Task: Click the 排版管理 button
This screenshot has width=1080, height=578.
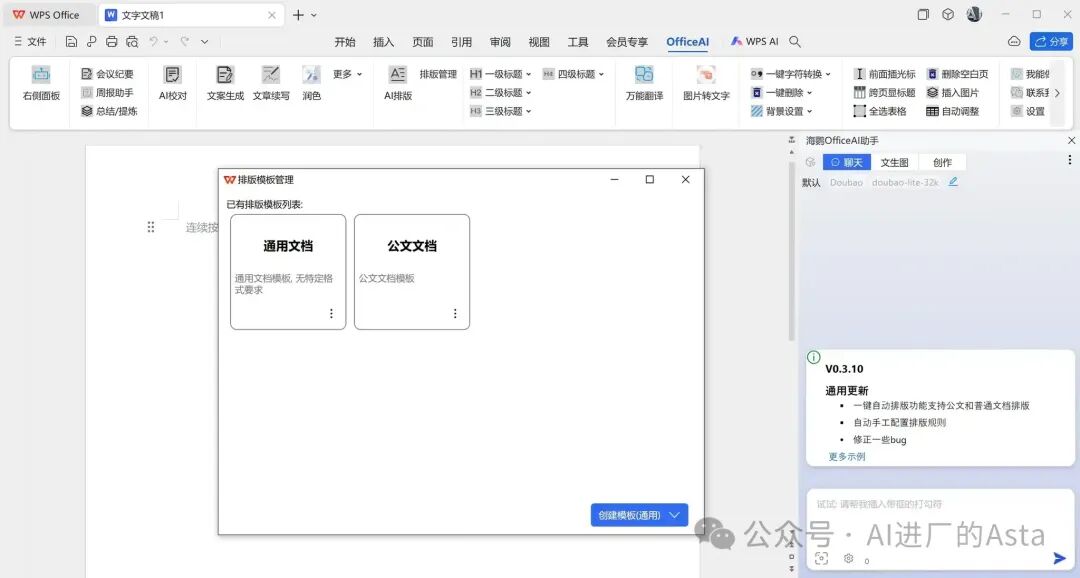Action: 438,74
